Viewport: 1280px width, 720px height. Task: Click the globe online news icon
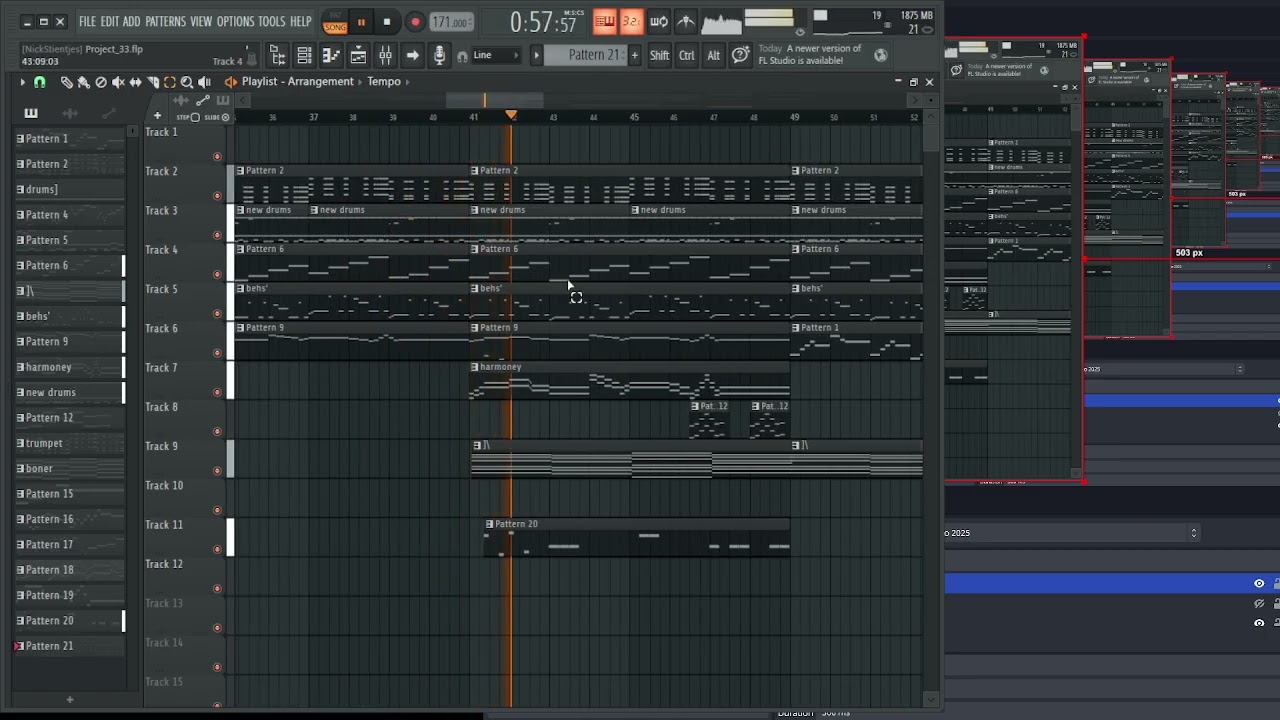click(x=880, y=56)
